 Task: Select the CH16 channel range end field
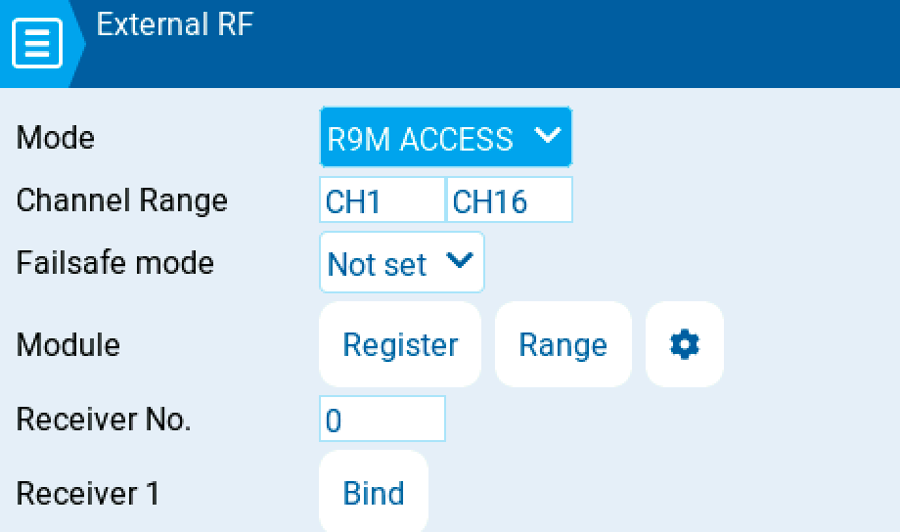(x=509, y=200)
